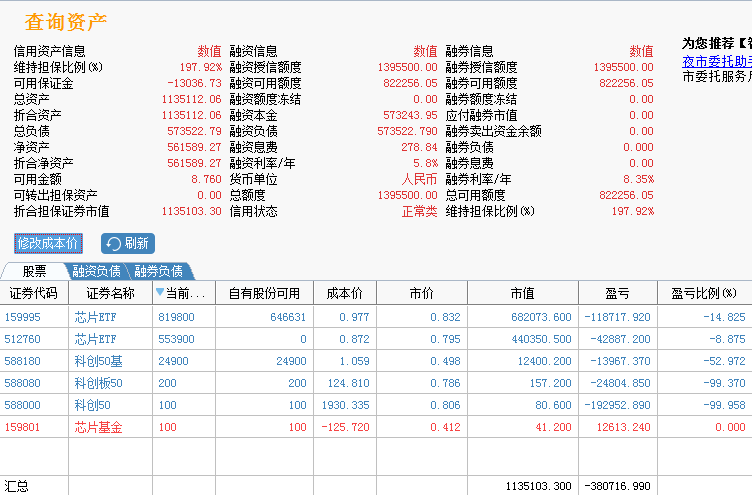
Task: Click 科创板50 security name
Action: pyautogui.click(x=98, y=383)
